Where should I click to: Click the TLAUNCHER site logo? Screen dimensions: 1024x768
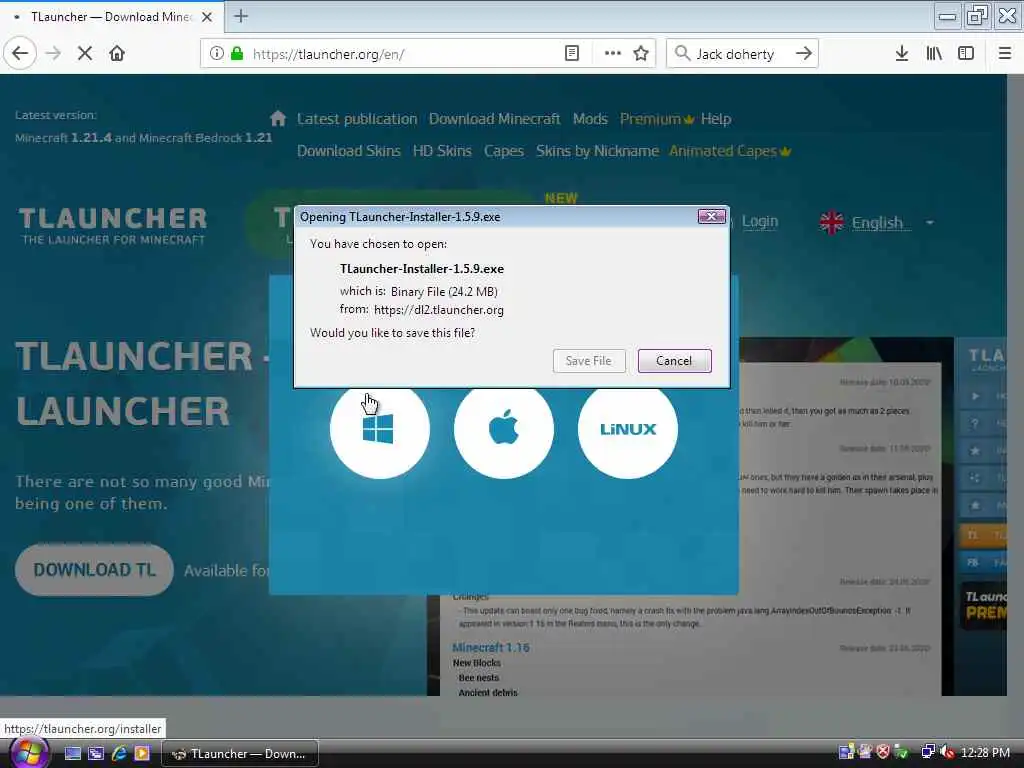tap(113, 225)
